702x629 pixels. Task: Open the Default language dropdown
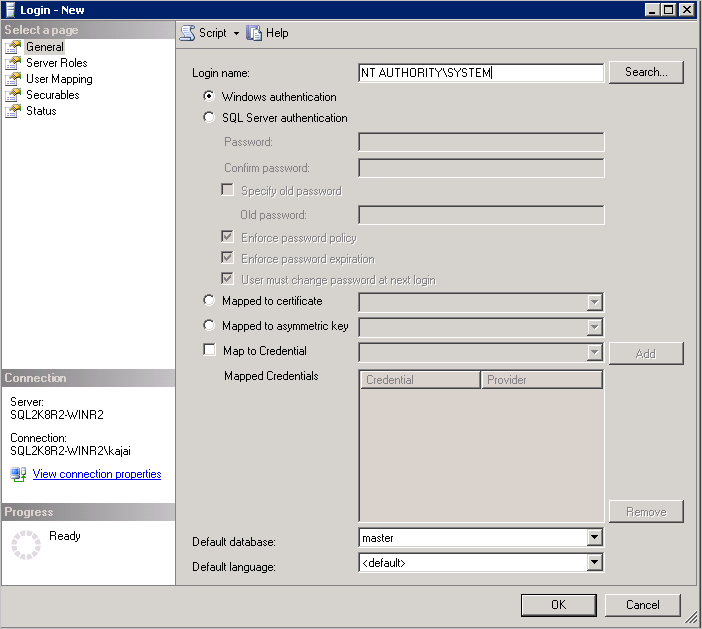pyautogui.click(x=594, y=563)
